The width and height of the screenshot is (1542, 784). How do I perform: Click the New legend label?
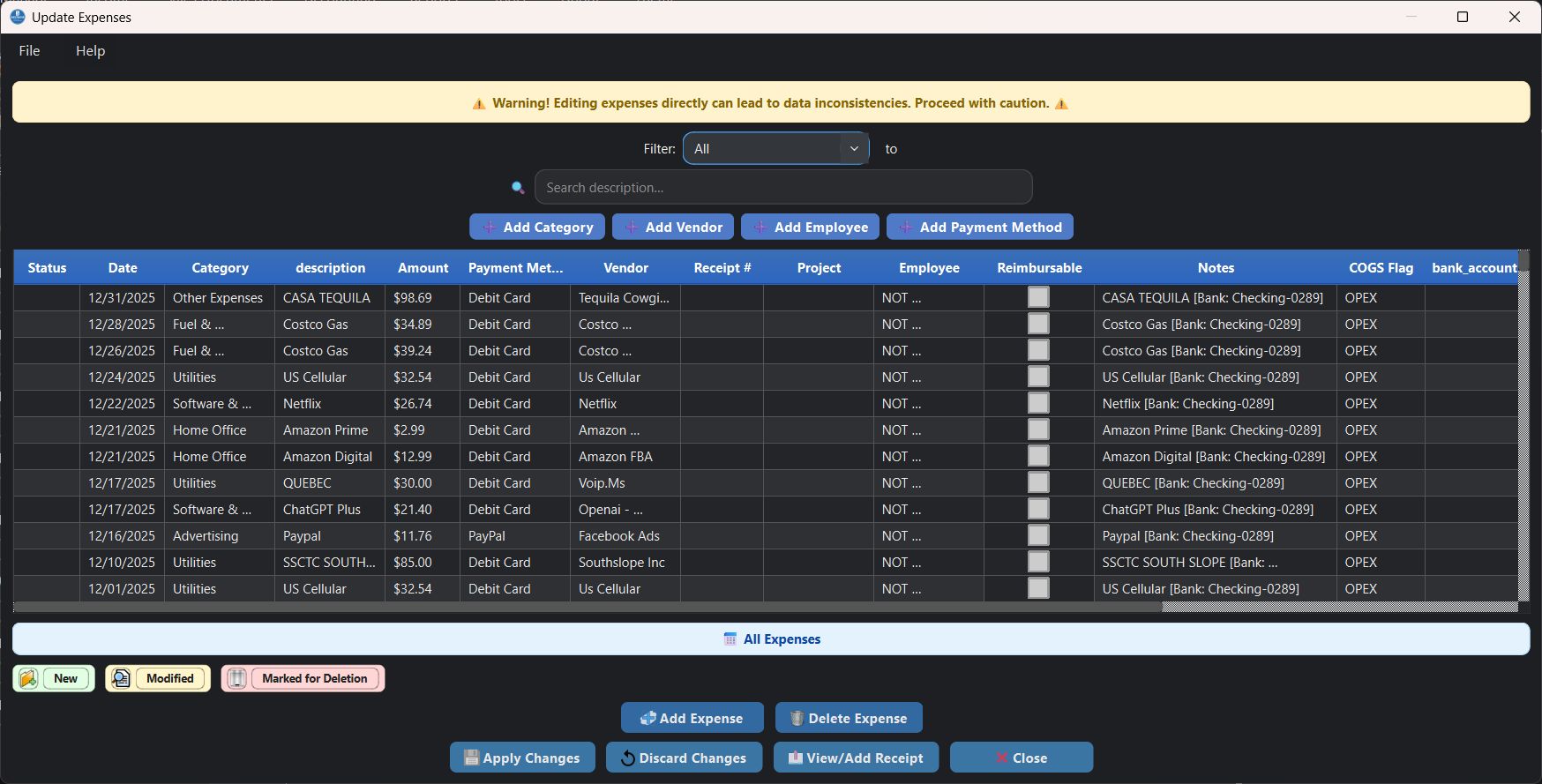click(x=65, y=678)
